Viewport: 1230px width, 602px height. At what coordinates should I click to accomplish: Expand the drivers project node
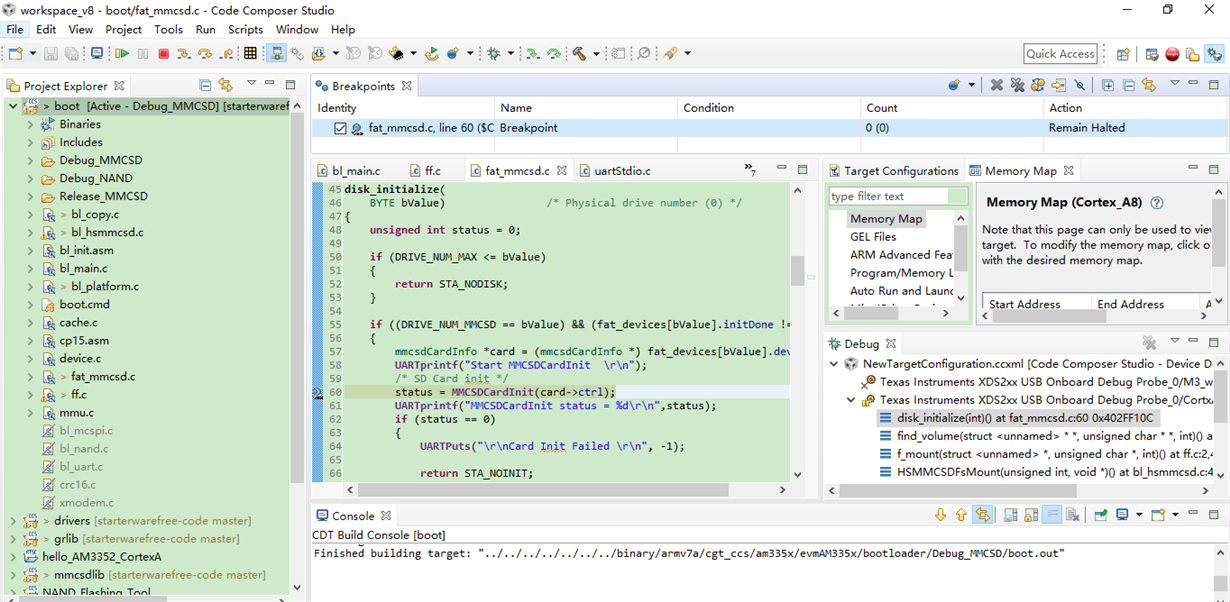tap(13, 521)
